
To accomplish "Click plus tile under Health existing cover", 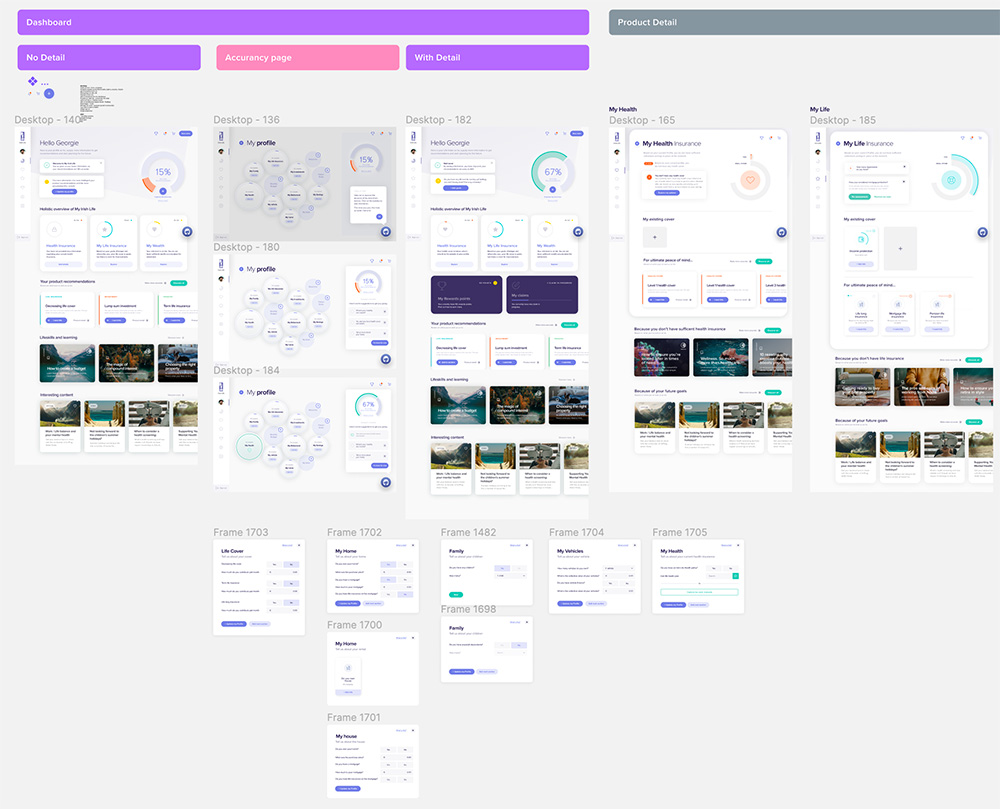I will point(656,238).
